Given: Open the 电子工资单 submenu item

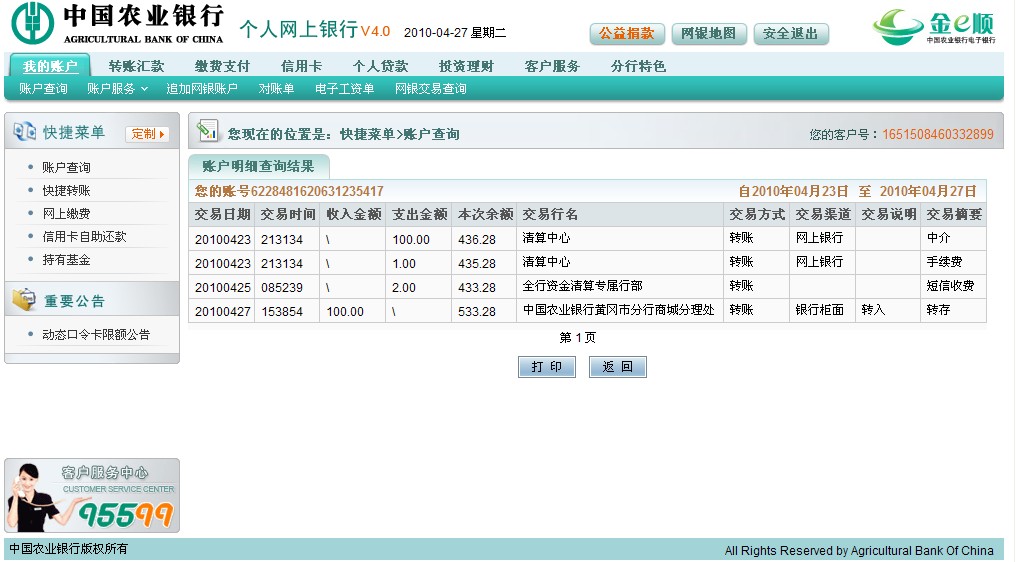Looking at the screenshot, I should 344,89.
